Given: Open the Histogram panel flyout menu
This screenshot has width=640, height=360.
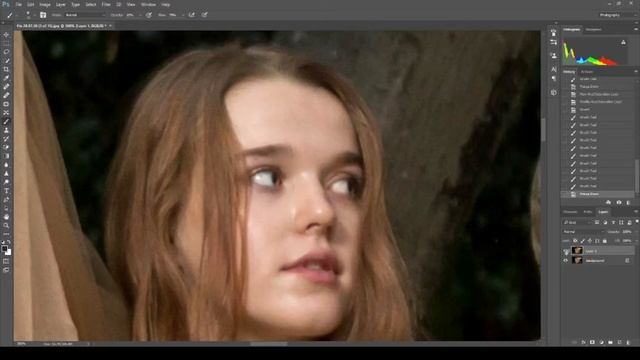Looking at the screenshot, I should [x=636, y=29].
